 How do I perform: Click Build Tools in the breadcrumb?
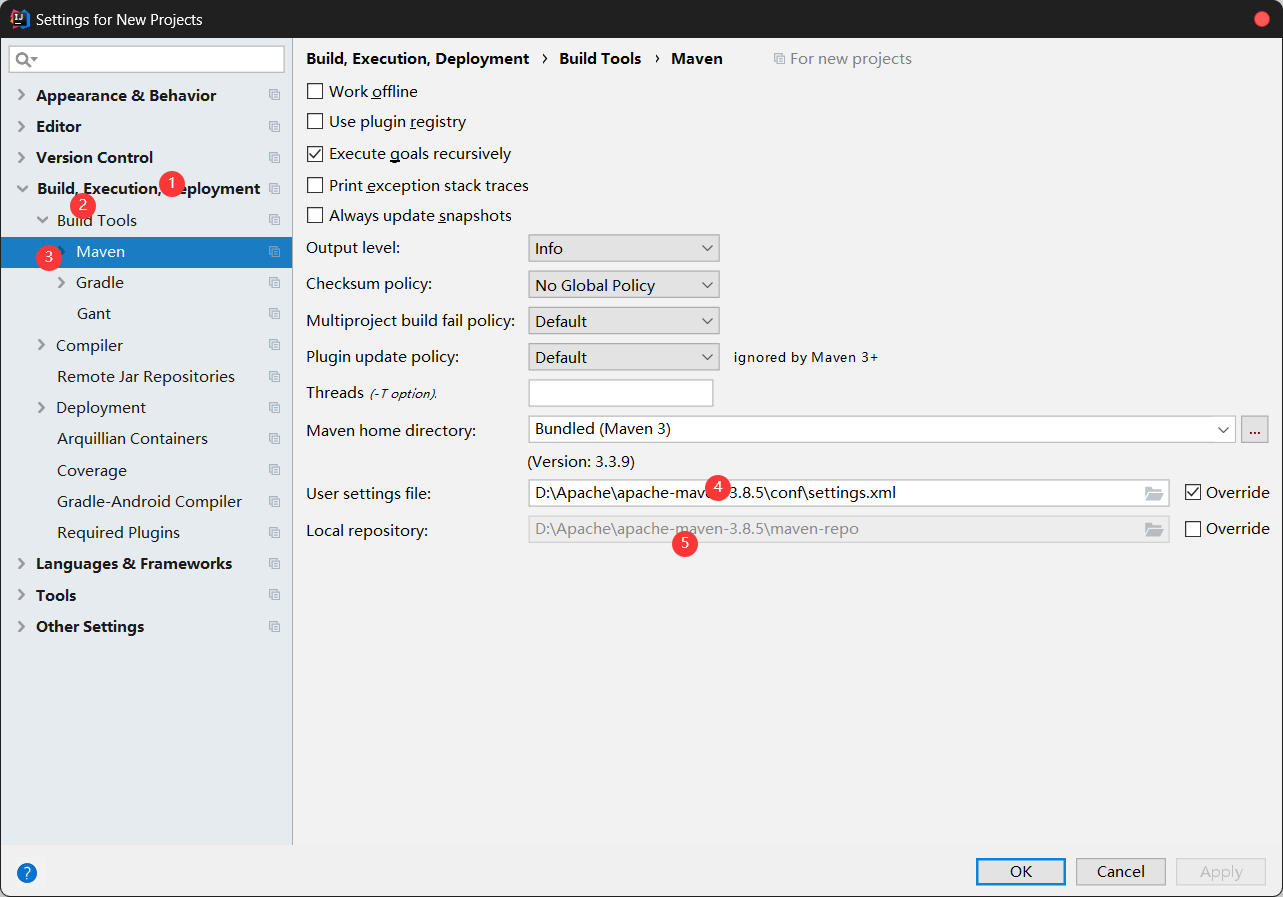point(600,59)
